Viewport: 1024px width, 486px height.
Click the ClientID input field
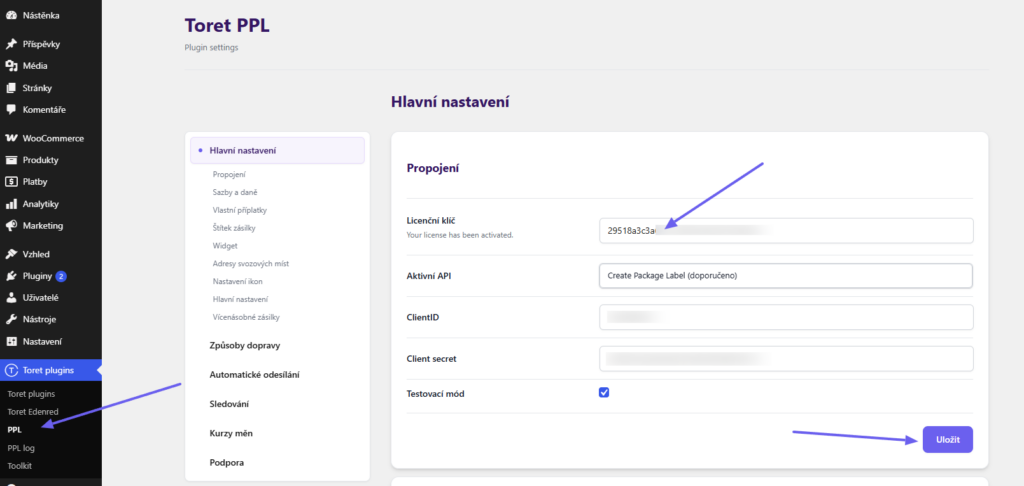786,317
